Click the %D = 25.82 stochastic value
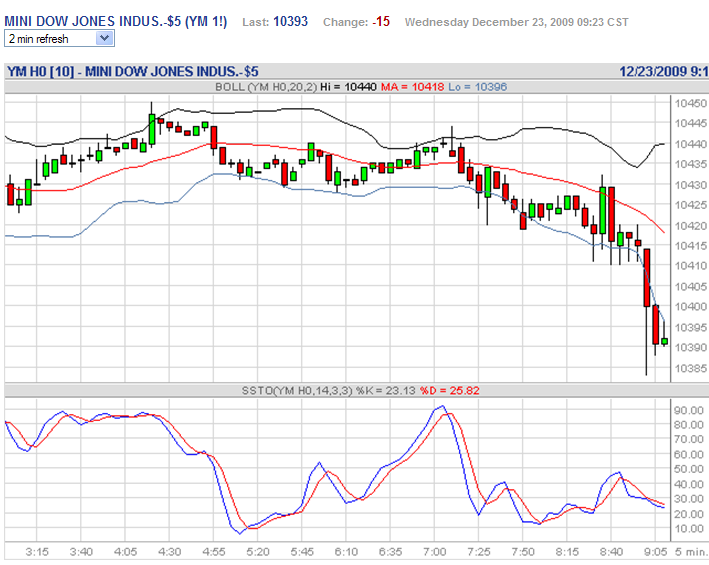 [449, 391]
